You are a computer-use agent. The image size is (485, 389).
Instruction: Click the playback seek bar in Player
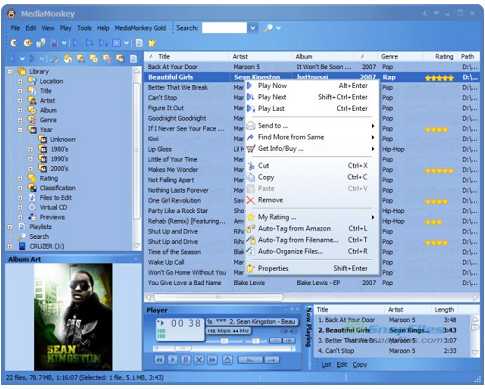point(224,348)
